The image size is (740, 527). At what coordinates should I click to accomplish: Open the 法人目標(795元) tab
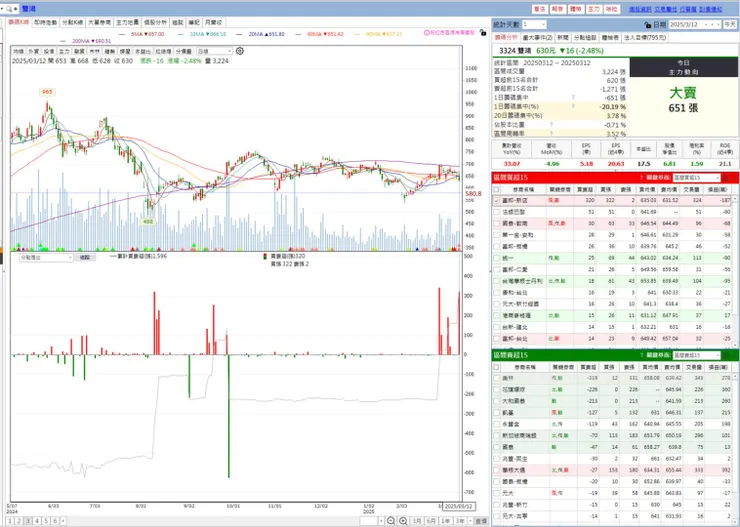pyautogui.click(x=644, y=38)
